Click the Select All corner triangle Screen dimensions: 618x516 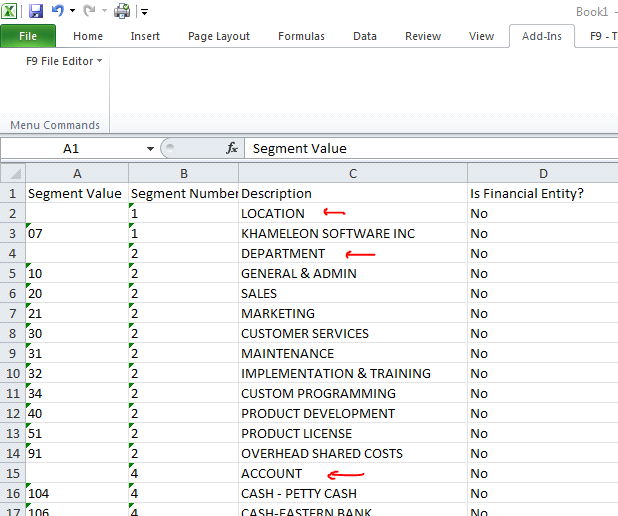[x=13, y=173]
